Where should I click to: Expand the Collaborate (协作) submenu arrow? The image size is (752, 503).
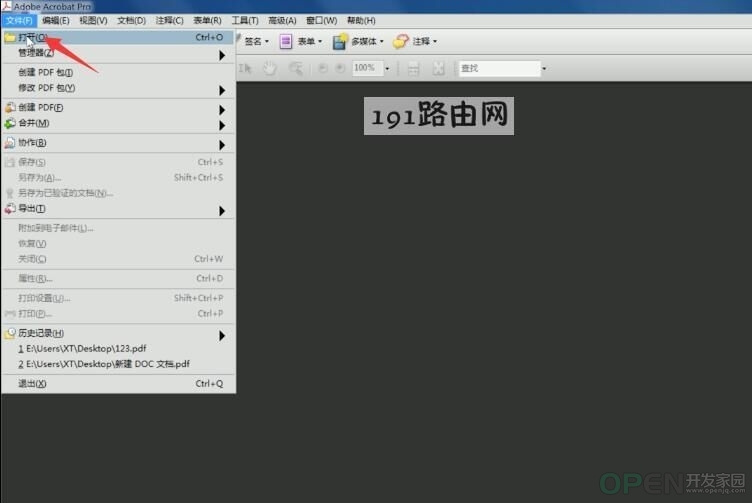tap(222, 145)
